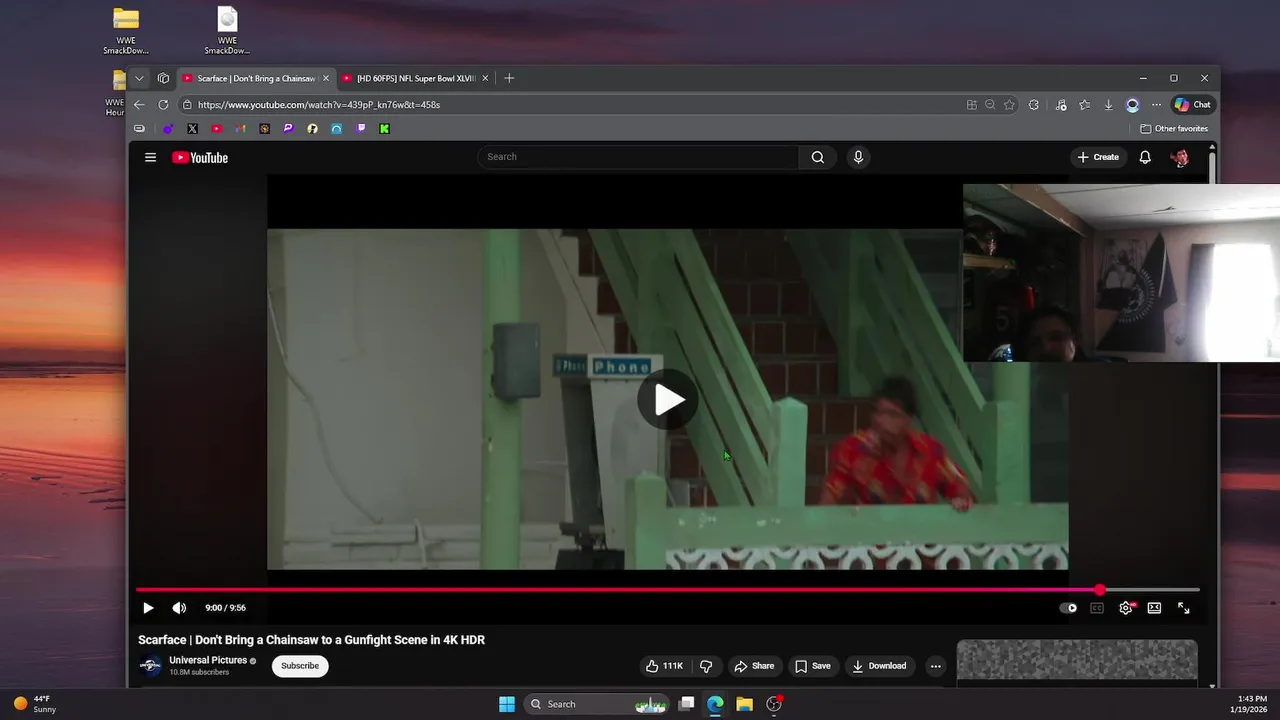Switch to the NFL Super Bowl XLVIII tab
Viewport: 1280px width, 720px height.
click(x=416, y=78)
